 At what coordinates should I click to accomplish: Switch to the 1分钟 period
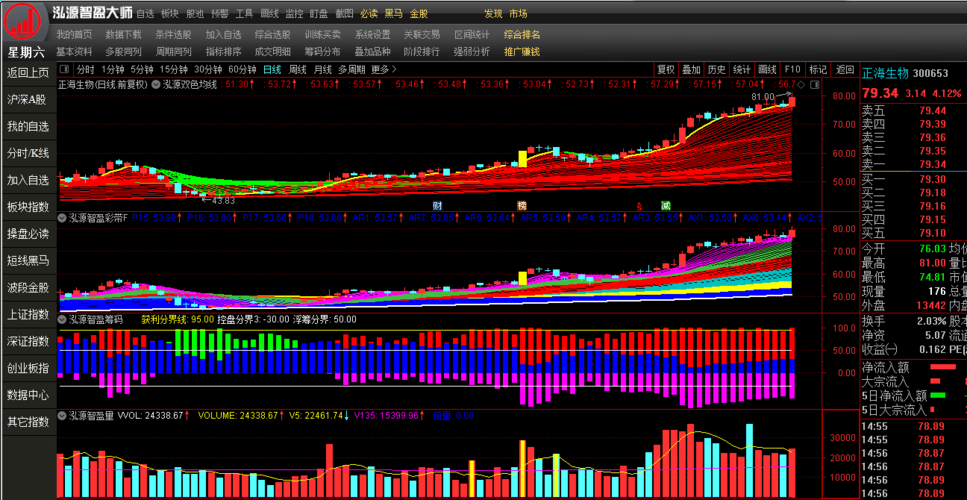pyautogui.click(x=112, y=69)
